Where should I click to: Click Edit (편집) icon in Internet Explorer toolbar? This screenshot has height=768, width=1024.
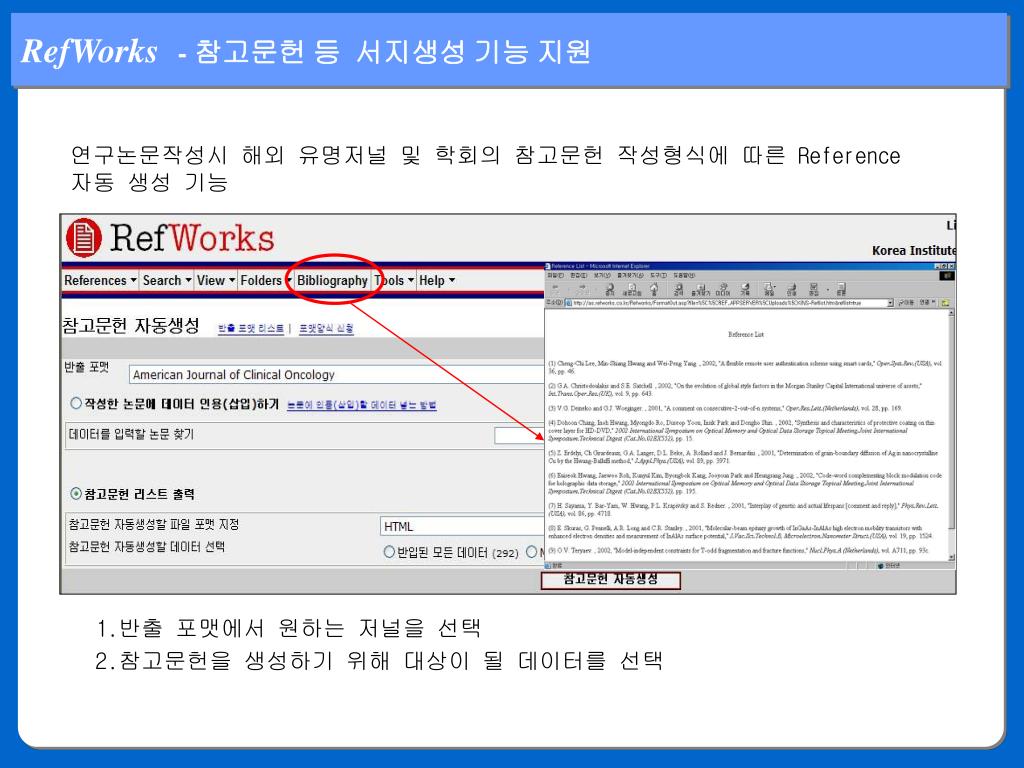coord(814,289)
